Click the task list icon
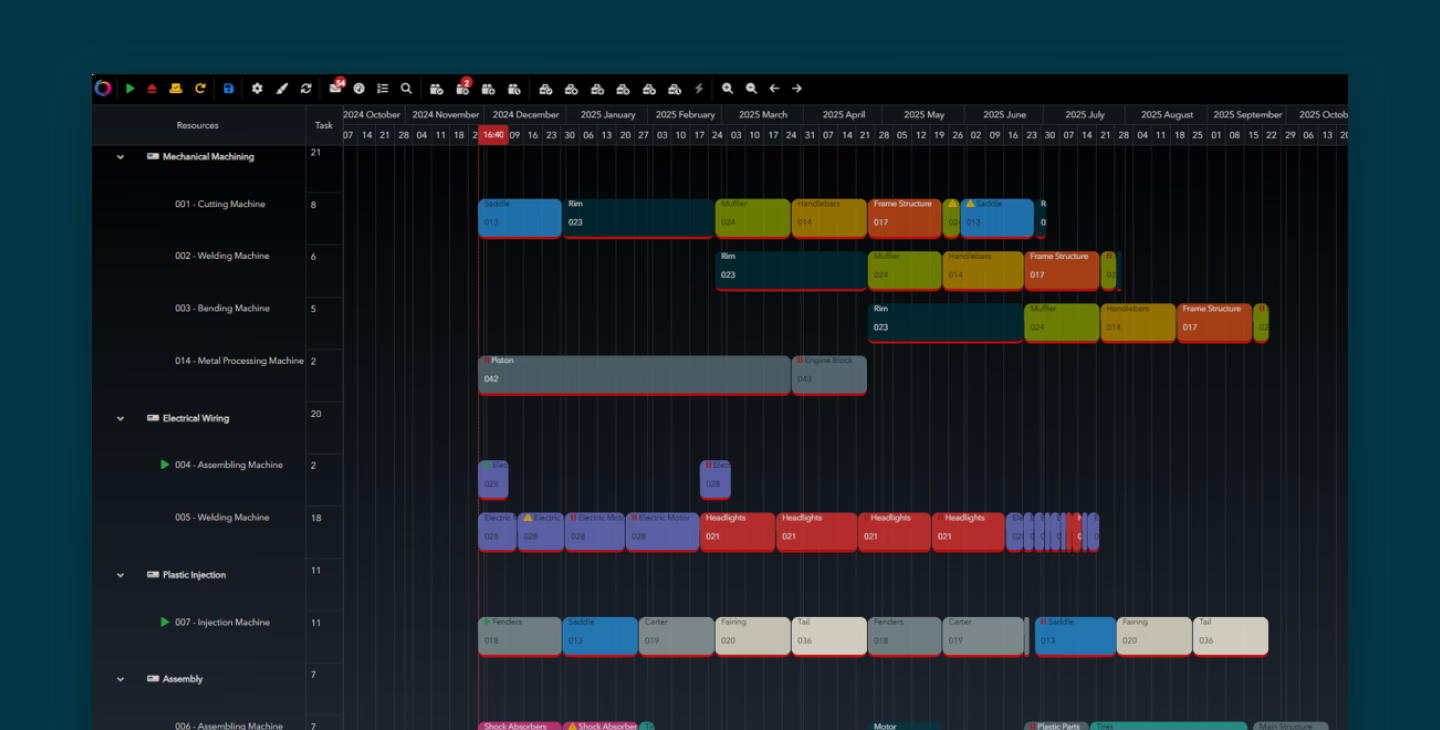The width and height of the screenshot is (1440, 730). click(382, 88)
